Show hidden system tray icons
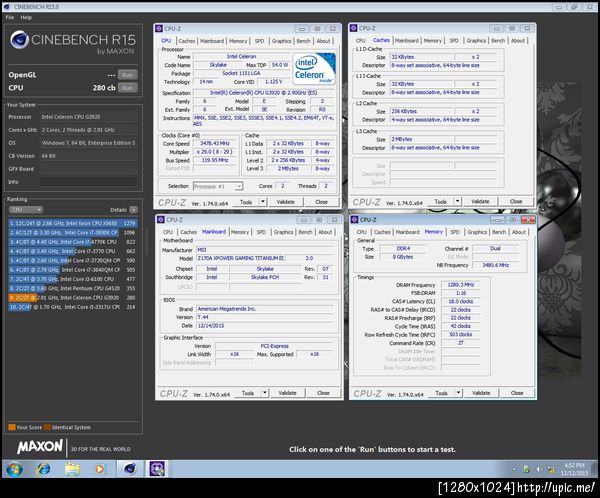The width and height of the screenshot is (600, 498). point(514,469)
